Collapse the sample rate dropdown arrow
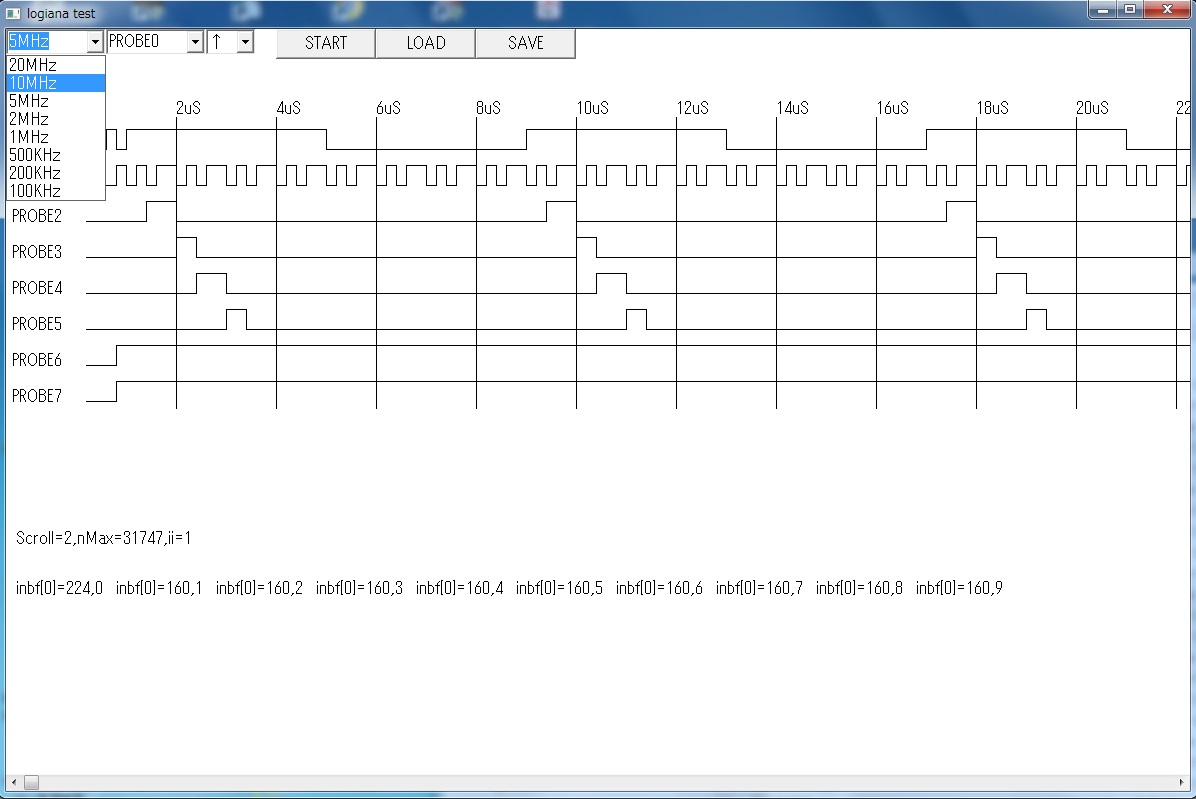Viewport: 1196px width, 799px height. (95, 42)
